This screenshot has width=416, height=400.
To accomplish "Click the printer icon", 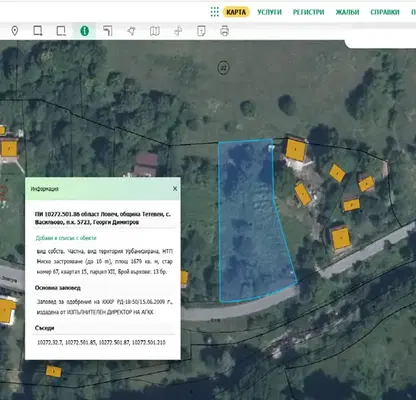I will click(225, 31).
